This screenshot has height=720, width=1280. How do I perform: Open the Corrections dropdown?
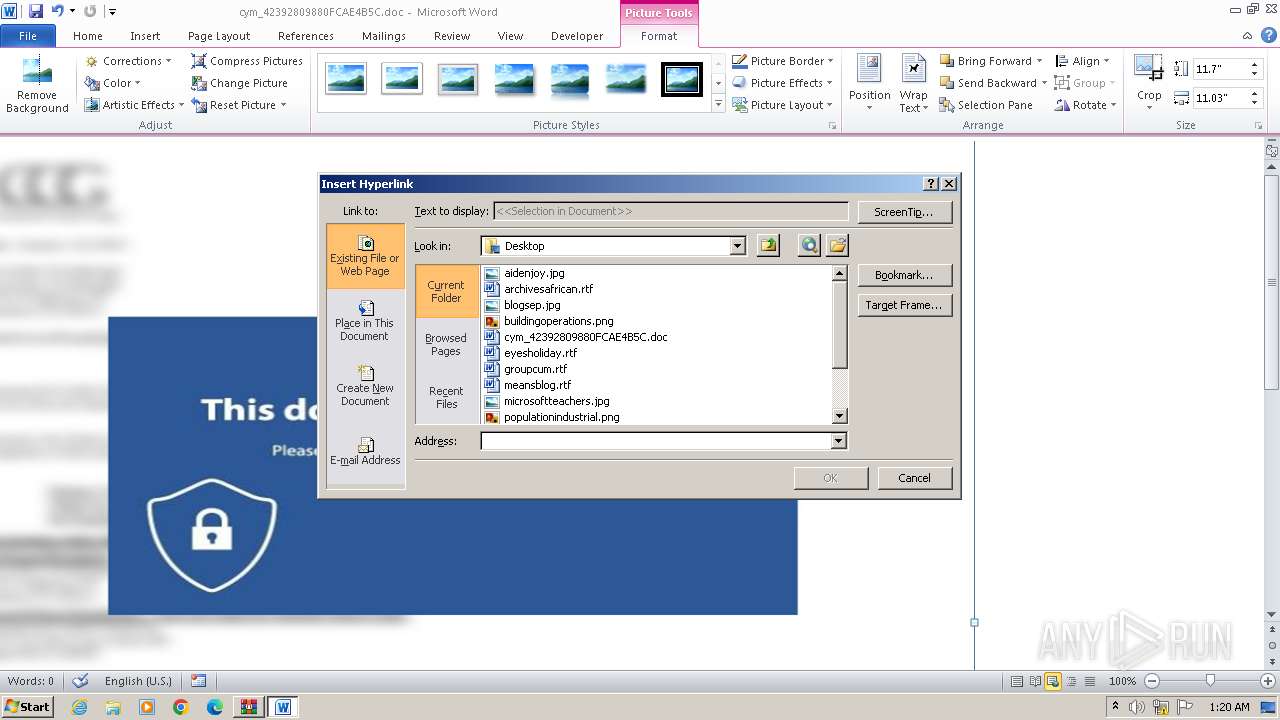tap(128, 61)
